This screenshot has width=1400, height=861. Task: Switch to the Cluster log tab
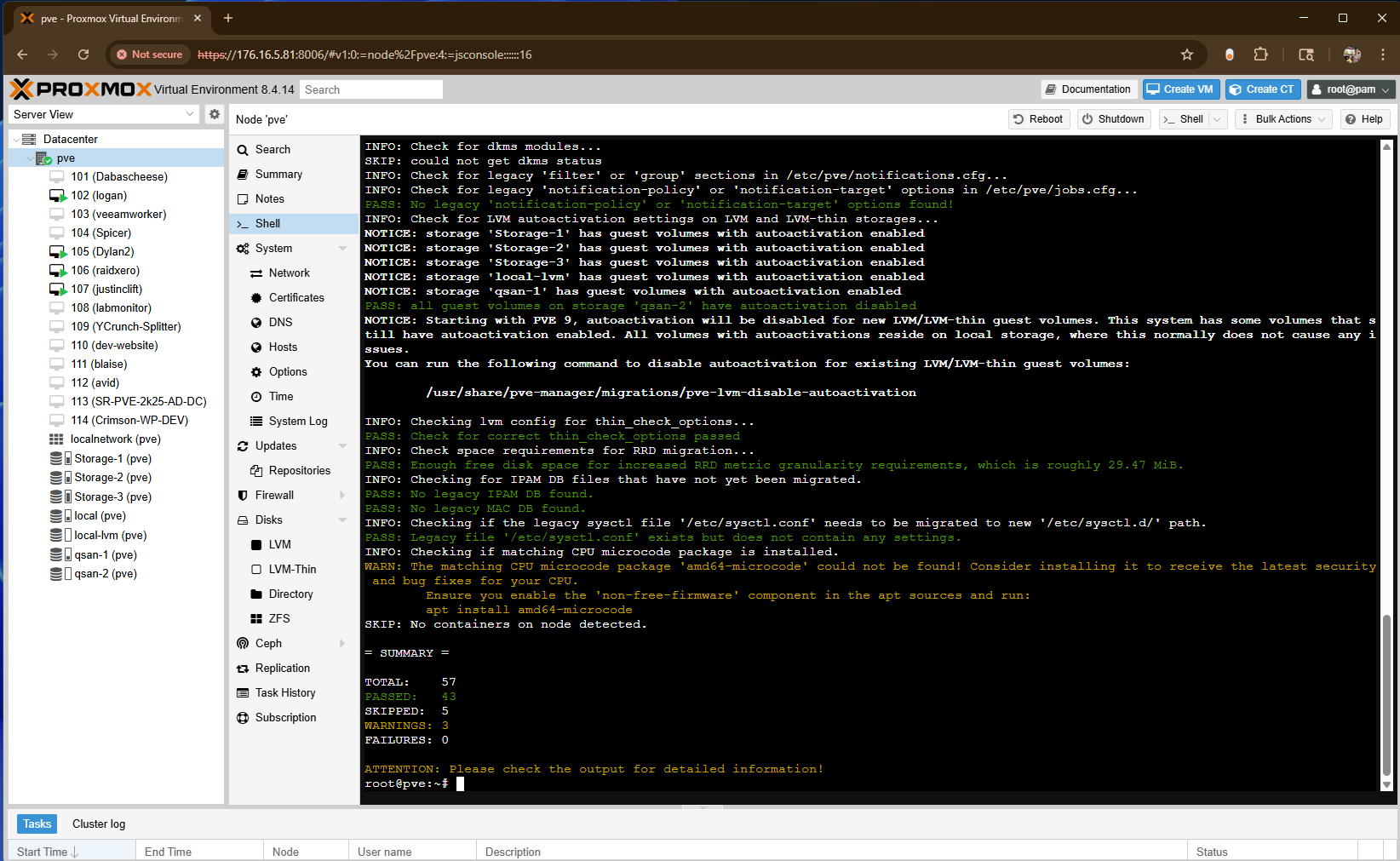click(x=99, y=824)
